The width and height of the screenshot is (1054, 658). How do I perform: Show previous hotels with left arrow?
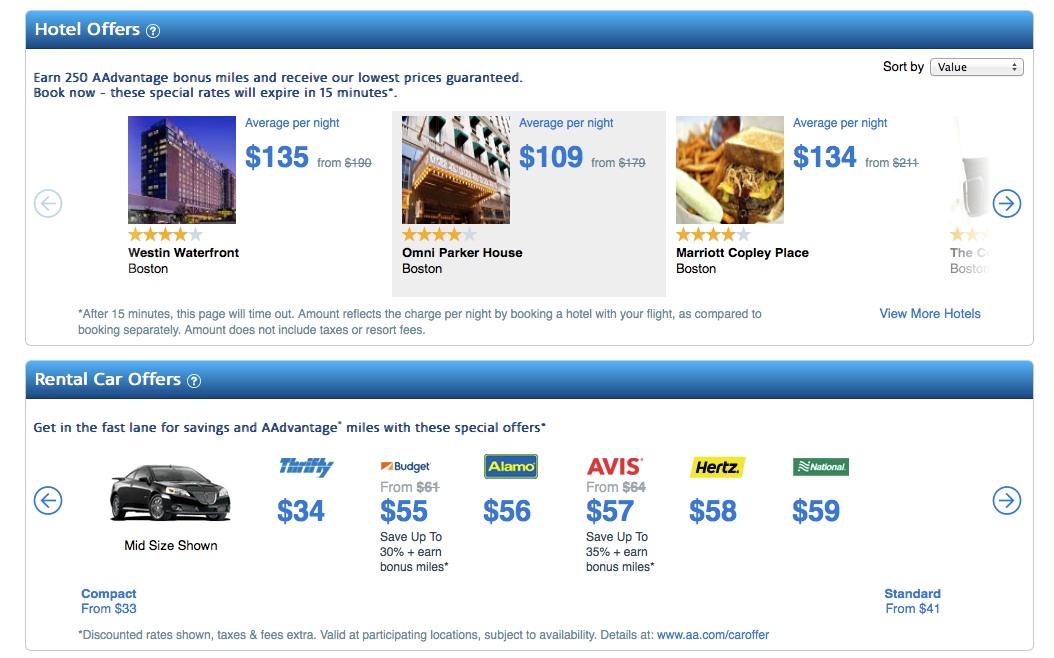pyautogui.click(x=48, y=204)
